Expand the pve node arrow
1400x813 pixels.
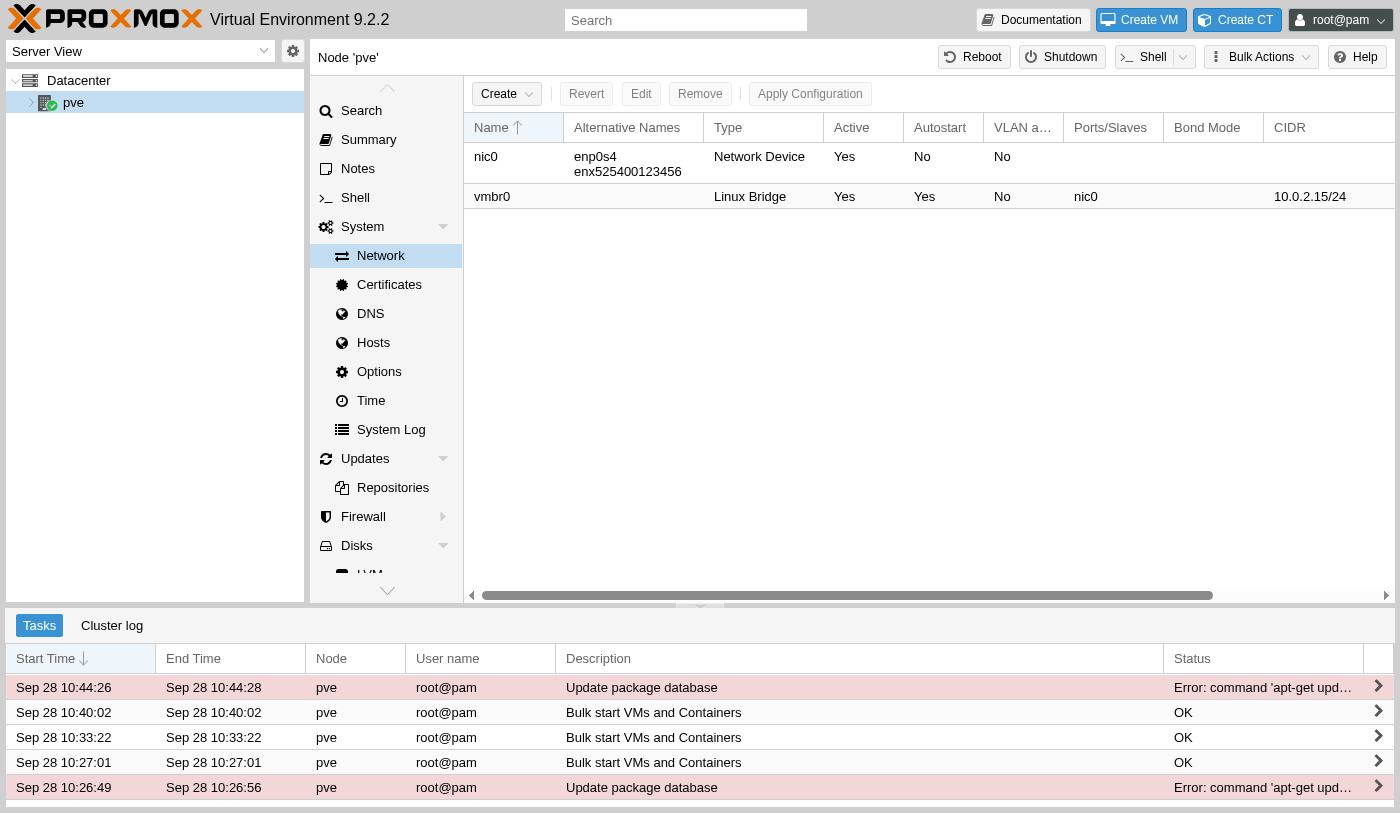[31, 102]
